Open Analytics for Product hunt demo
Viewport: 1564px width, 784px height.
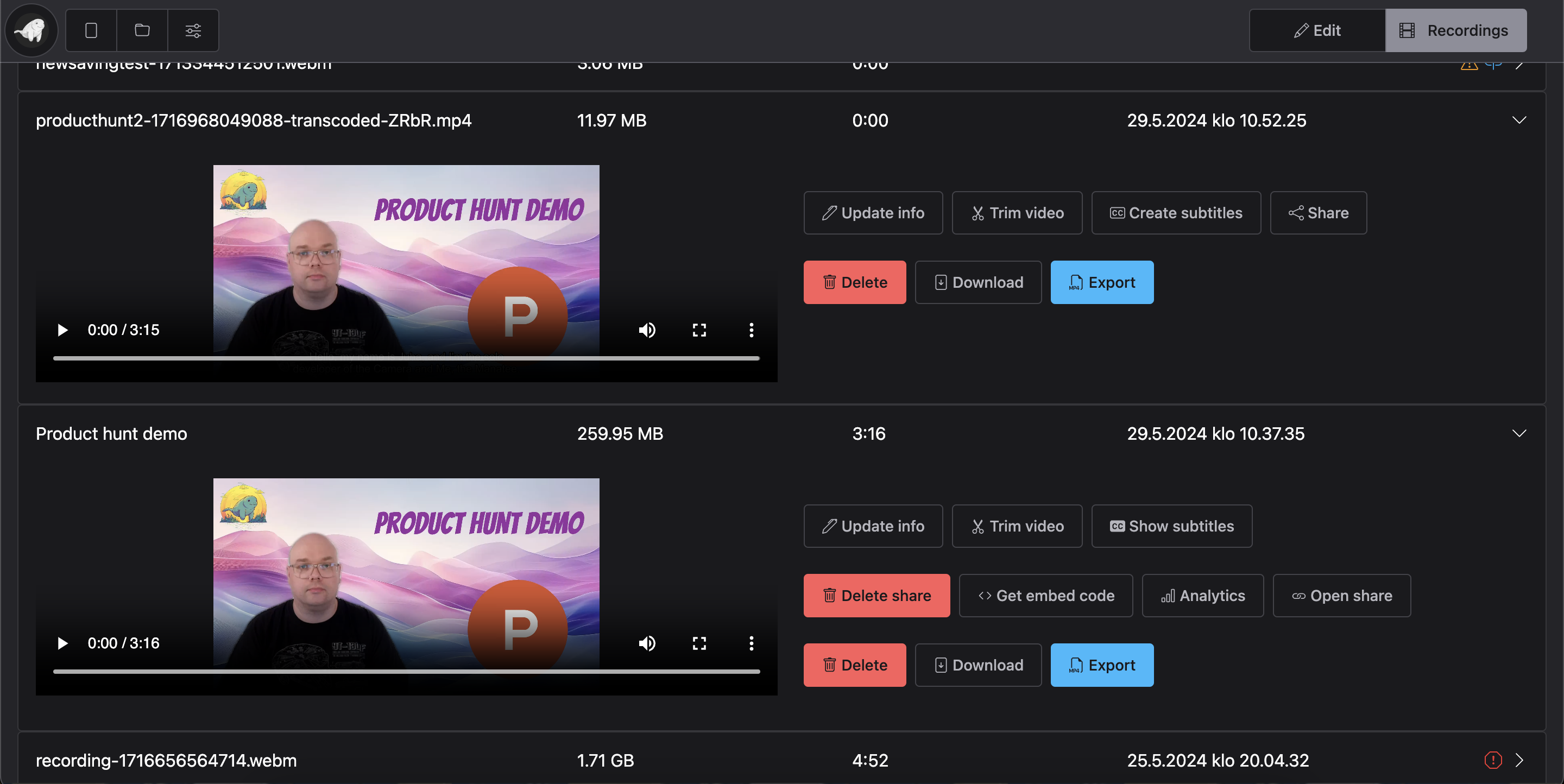(1202, 595)
